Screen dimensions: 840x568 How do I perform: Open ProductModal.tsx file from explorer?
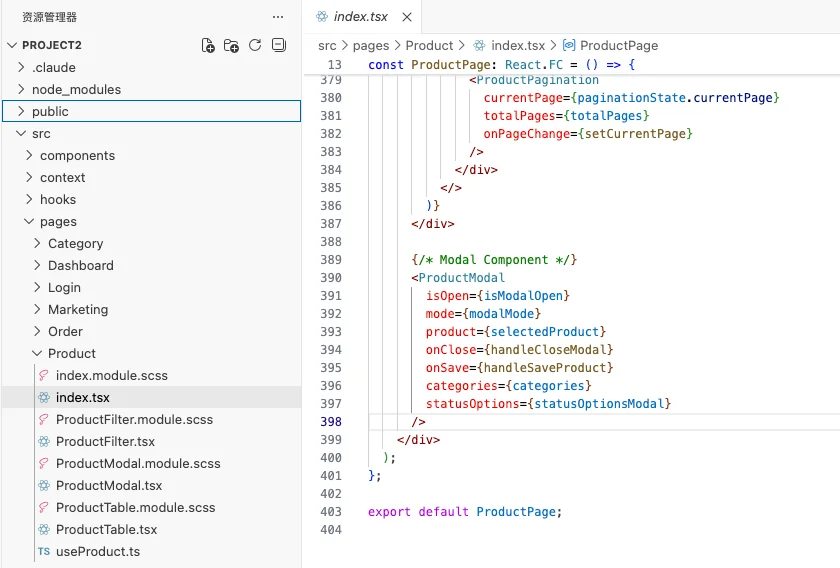108,485
